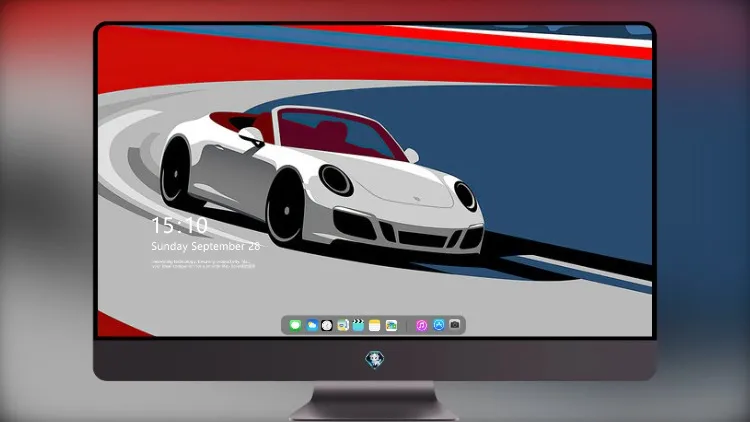Open the Camera app in the dock

tap(455, 325)
